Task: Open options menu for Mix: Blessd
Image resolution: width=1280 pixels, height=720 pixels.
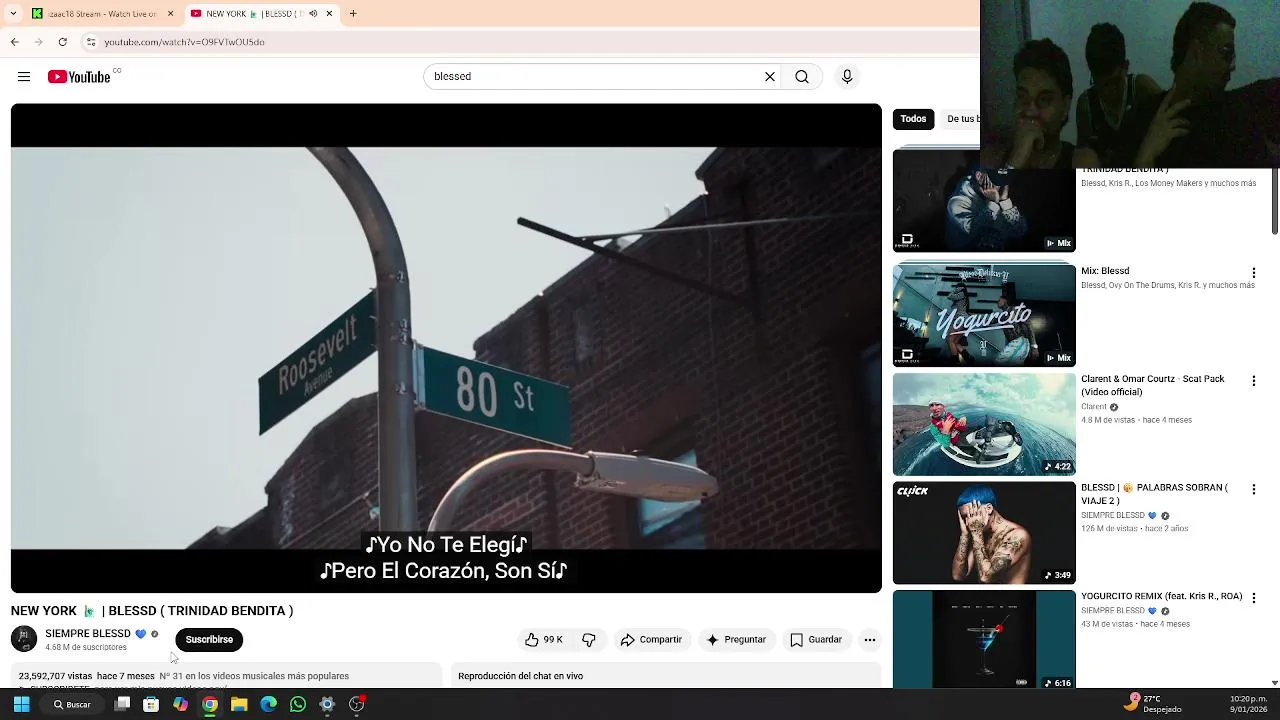Action: coord(1253,273)
